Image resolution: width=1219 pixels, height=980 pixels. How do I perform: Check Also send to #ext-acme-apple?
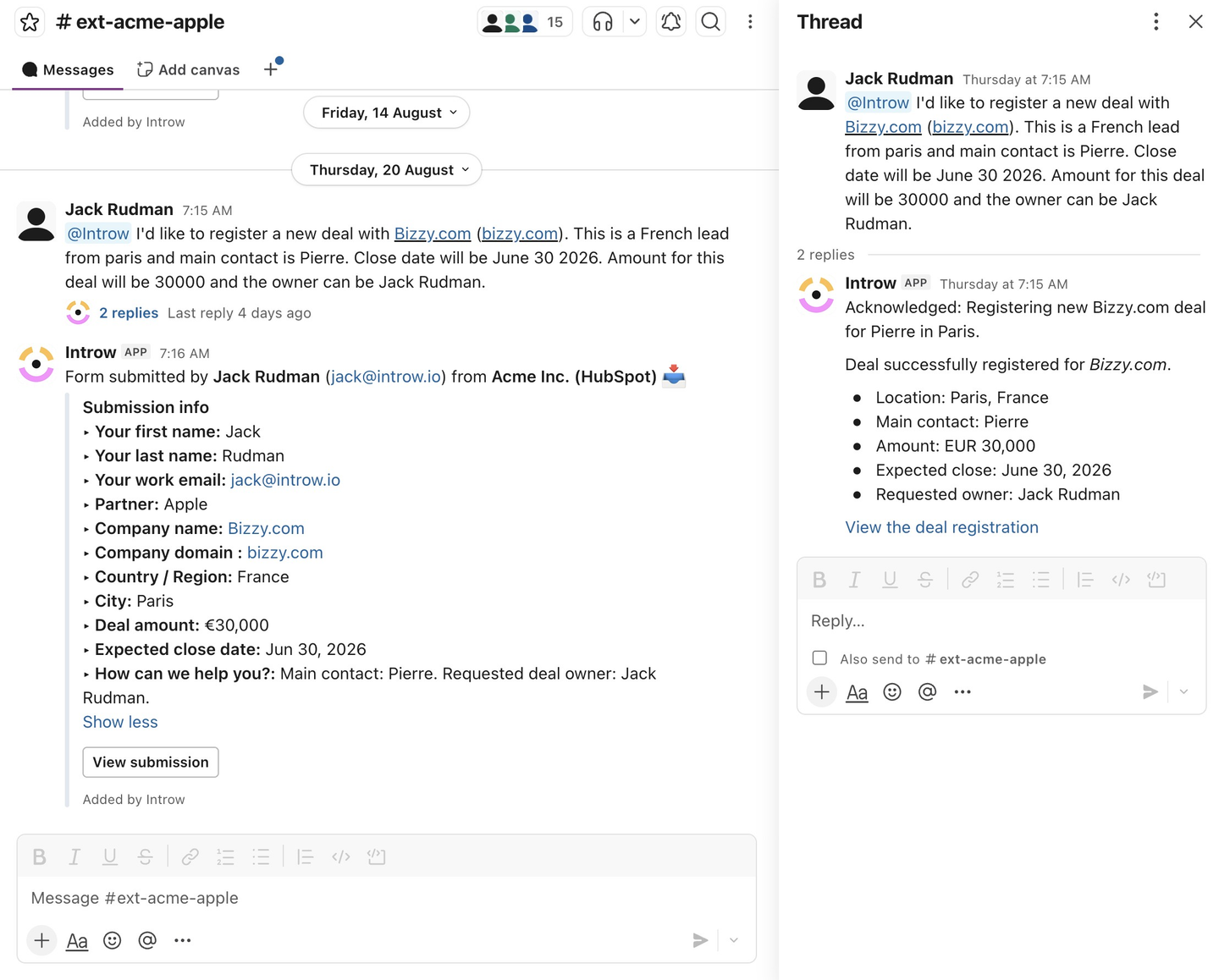[819, 658]
